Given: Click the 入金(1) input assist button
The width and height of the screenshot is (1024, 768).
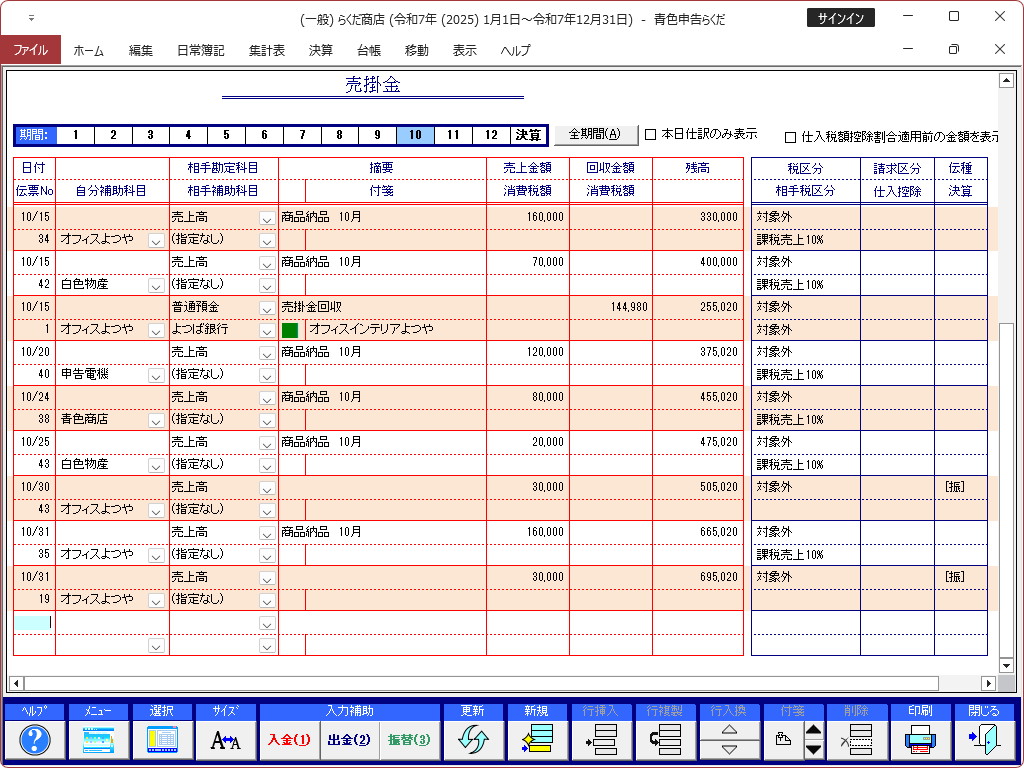Looking at the screenshot, I should (289, 740).
